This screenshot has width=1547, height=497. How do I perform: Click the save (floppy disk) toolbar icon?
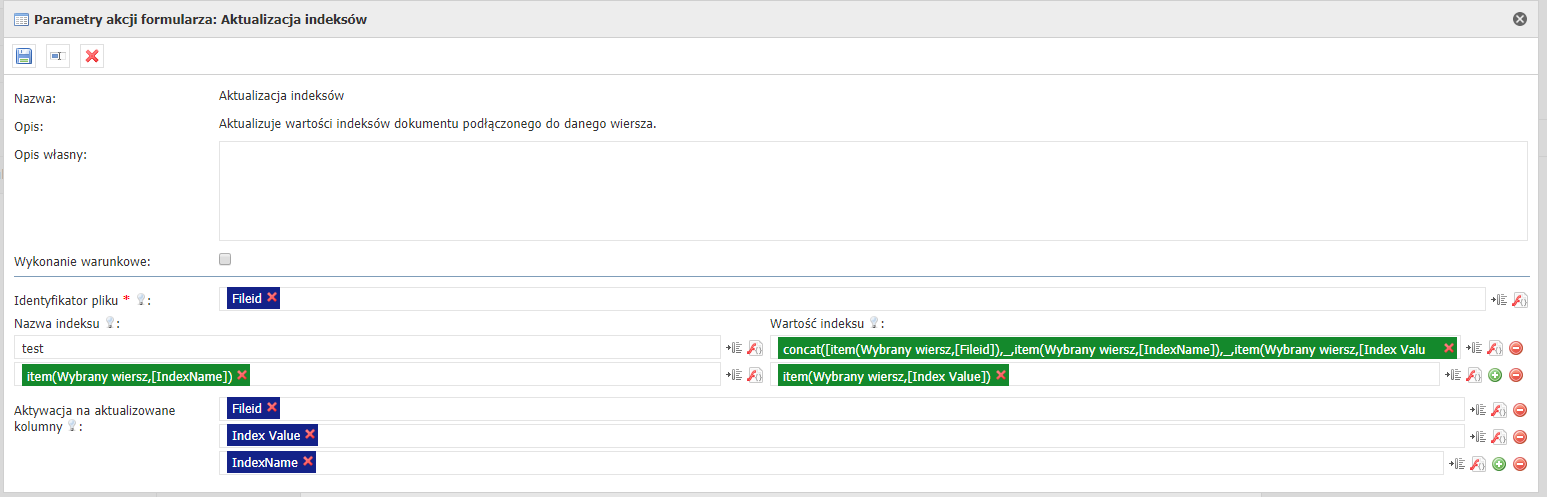coord(24,56)
